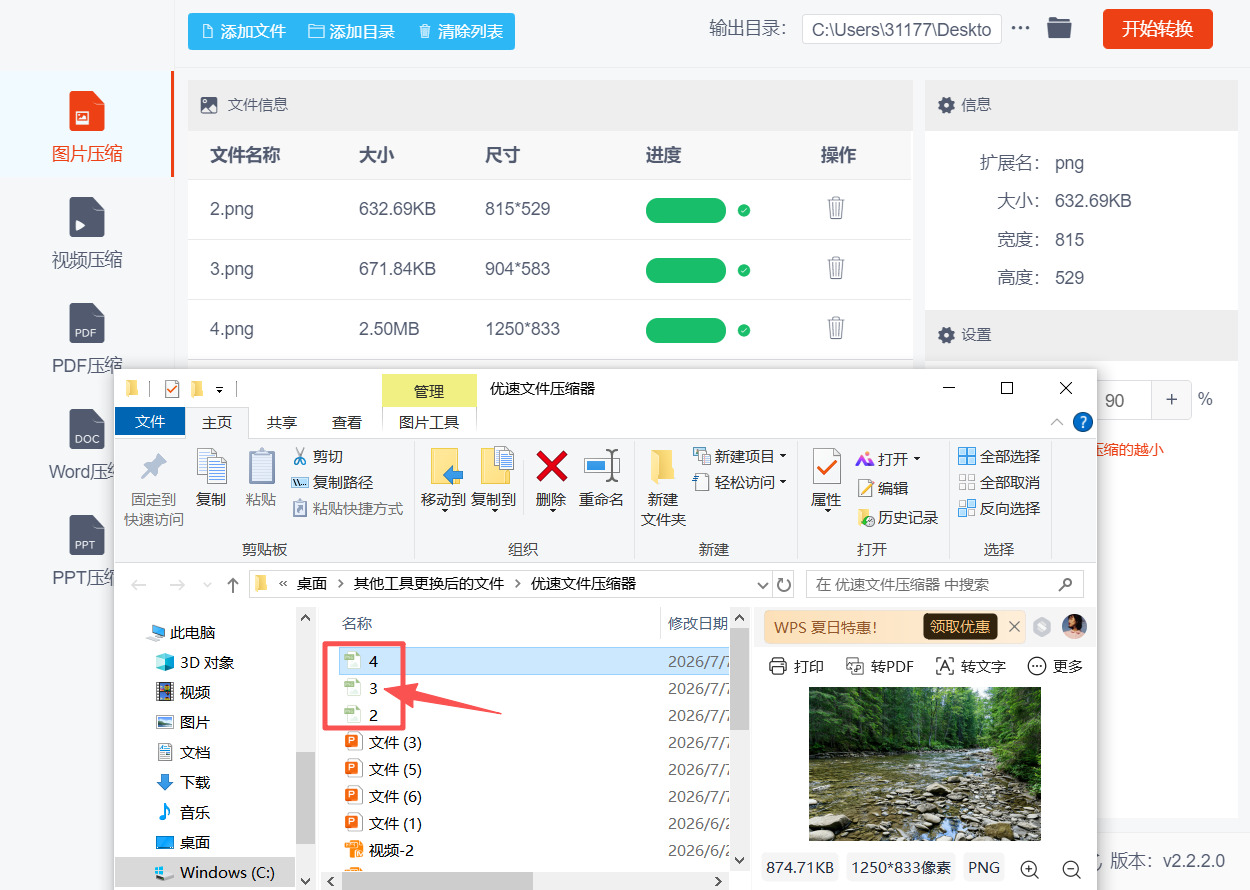Increase compression quality with plus button
Viewport: 1250px width, 890px height.
(1171, 400)
